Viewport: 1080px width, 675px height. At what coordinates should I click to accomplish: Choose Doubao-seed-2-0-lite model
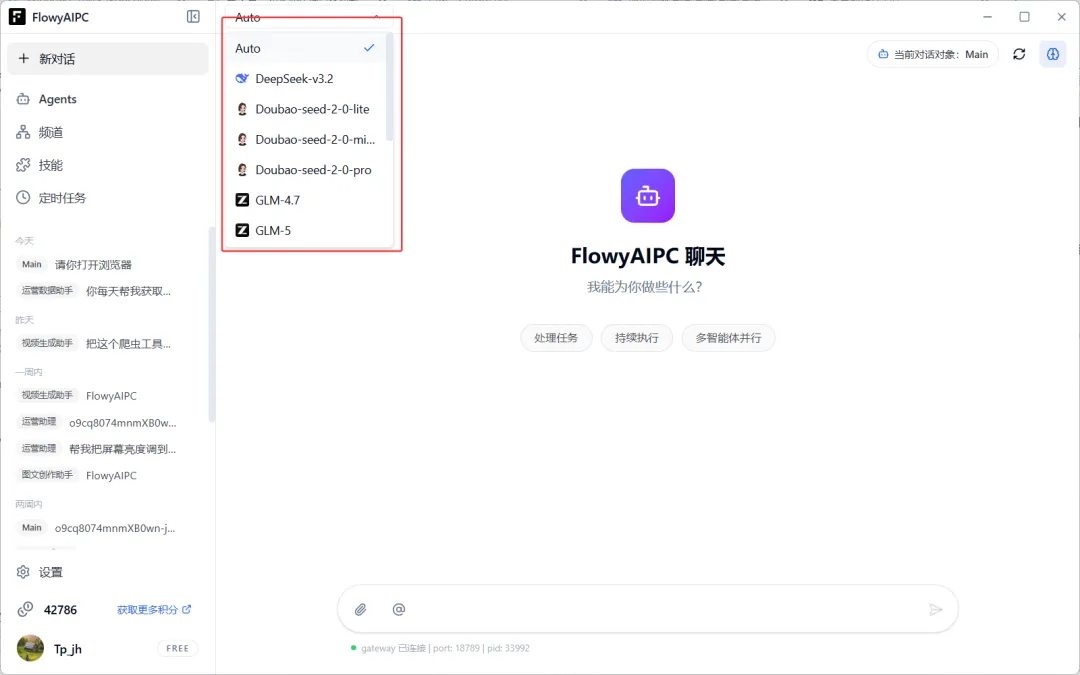point(306,109)
